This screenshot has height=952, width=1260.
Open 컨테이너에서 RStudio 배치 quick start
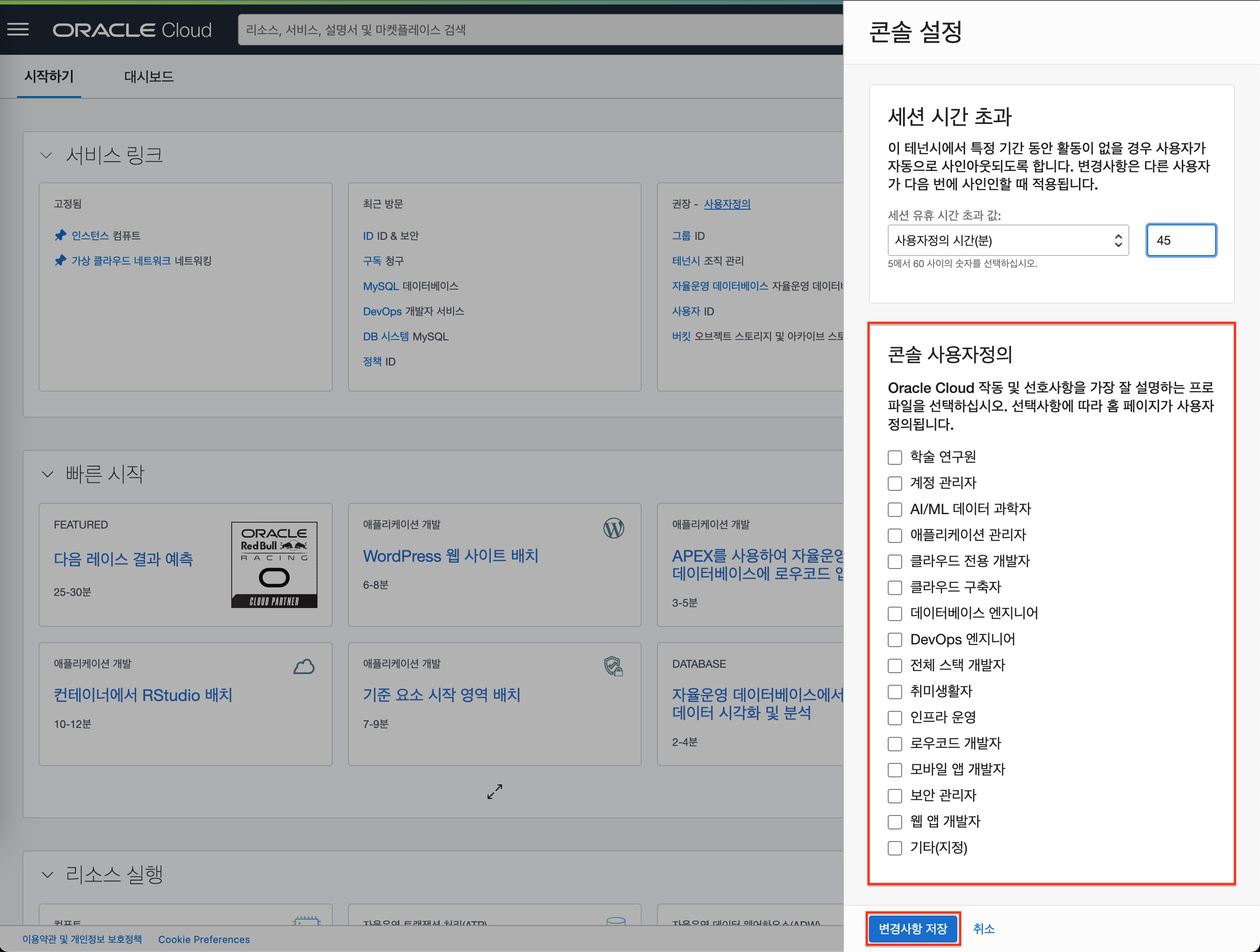pyautogui.click(x=142, y=695)
